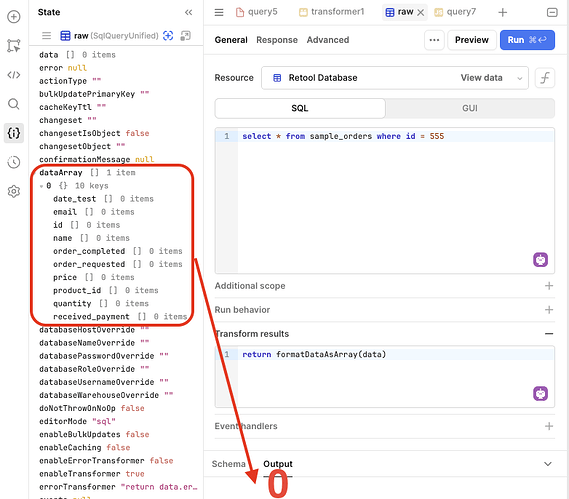
Task: Select the SQL mode toggle
Action: tap(300, 108)
